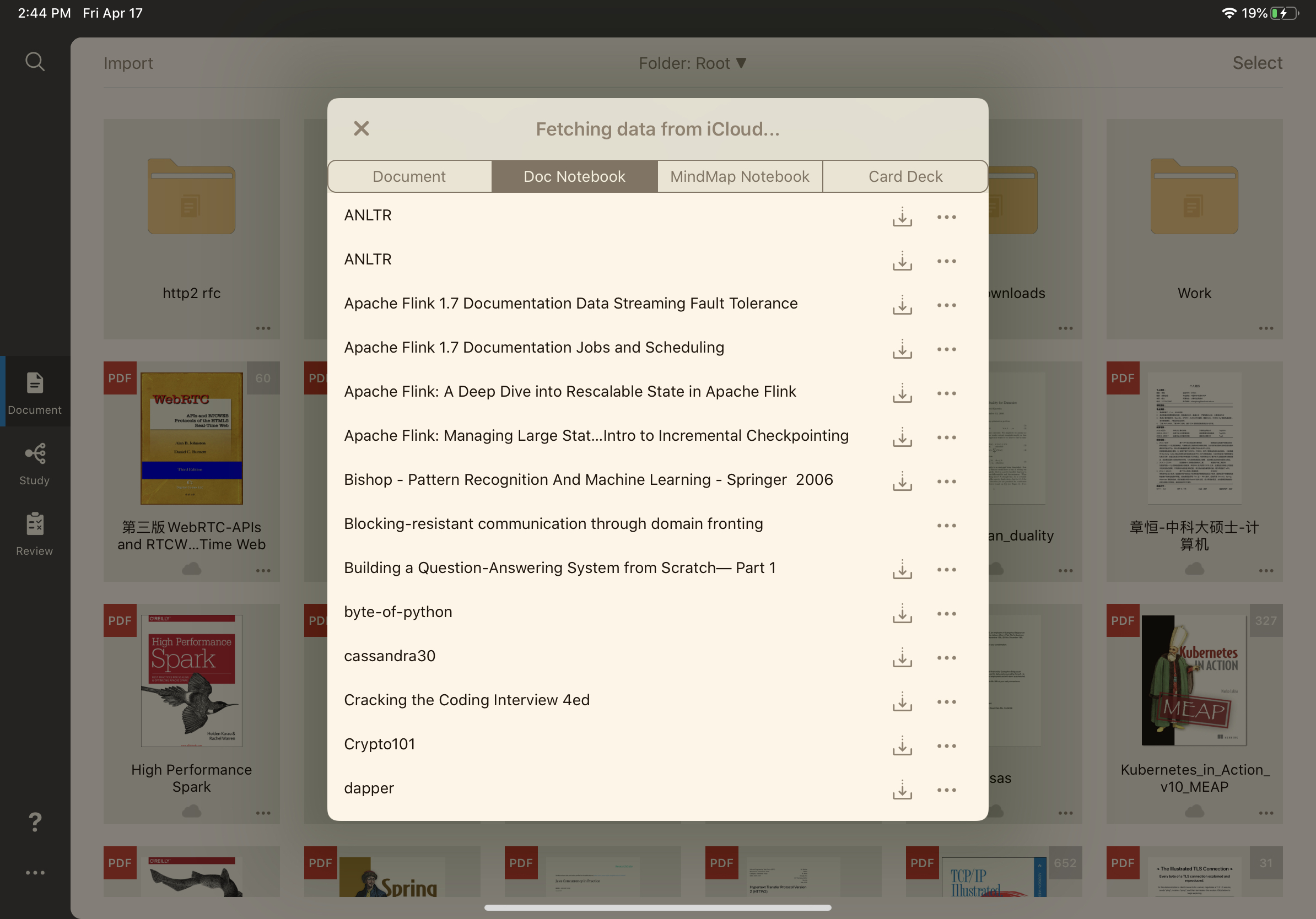Open more options for first ANLTR
The height and width of the screenshot is (919, 1316).
(x=946, y=217)
